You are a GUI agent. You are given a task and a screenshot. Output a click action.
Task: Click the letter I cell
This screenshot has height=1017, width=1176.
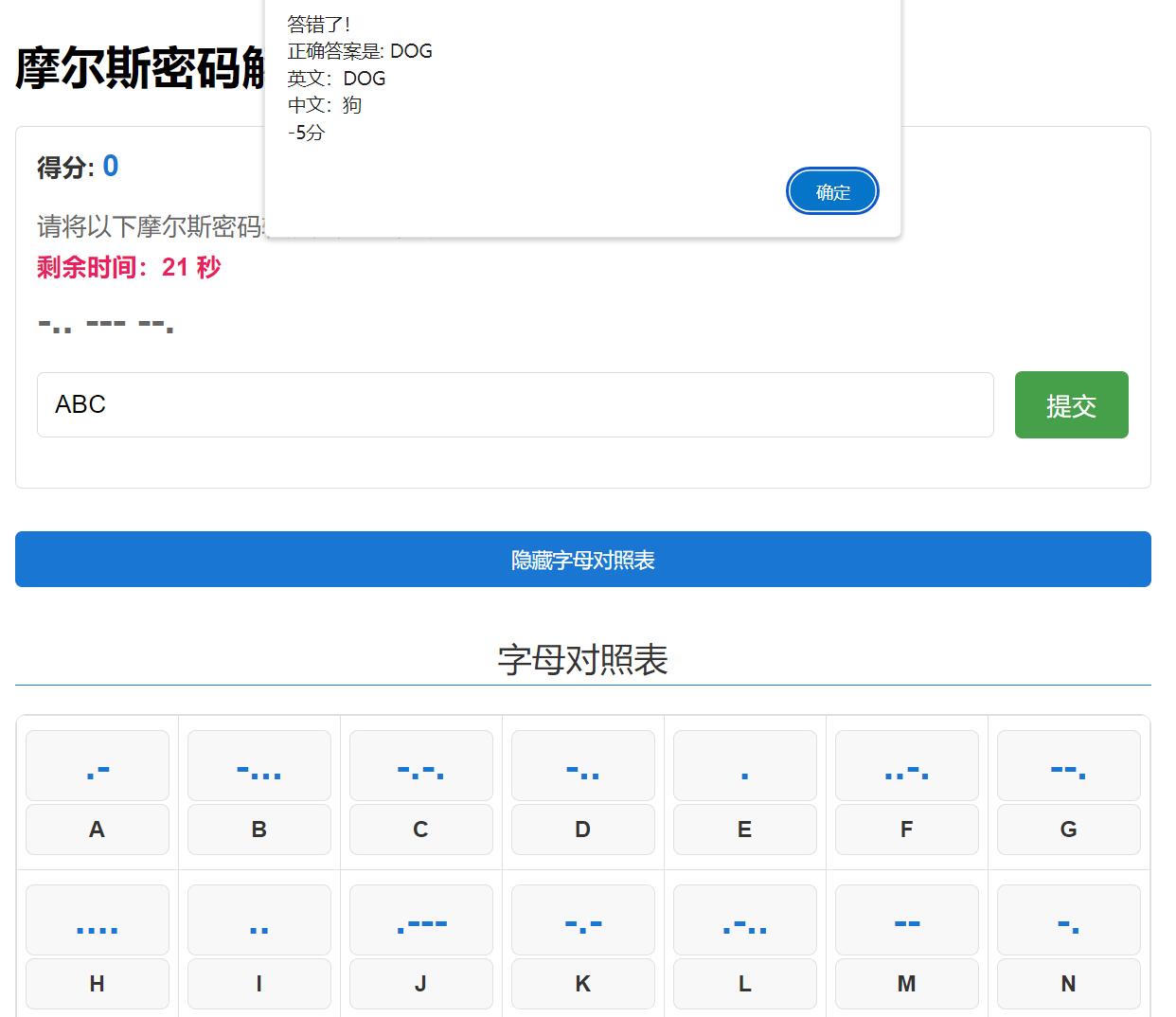pos(259,984)
